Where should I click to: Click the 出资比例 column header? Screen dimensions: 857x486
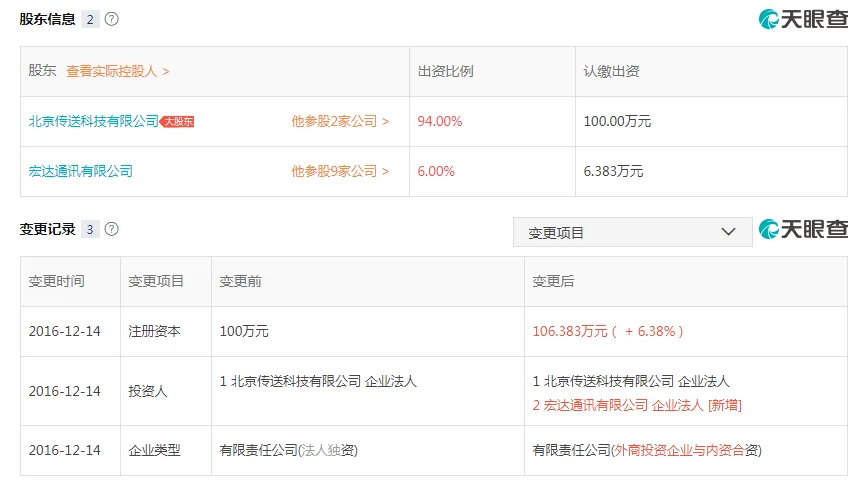click(445, 71)
